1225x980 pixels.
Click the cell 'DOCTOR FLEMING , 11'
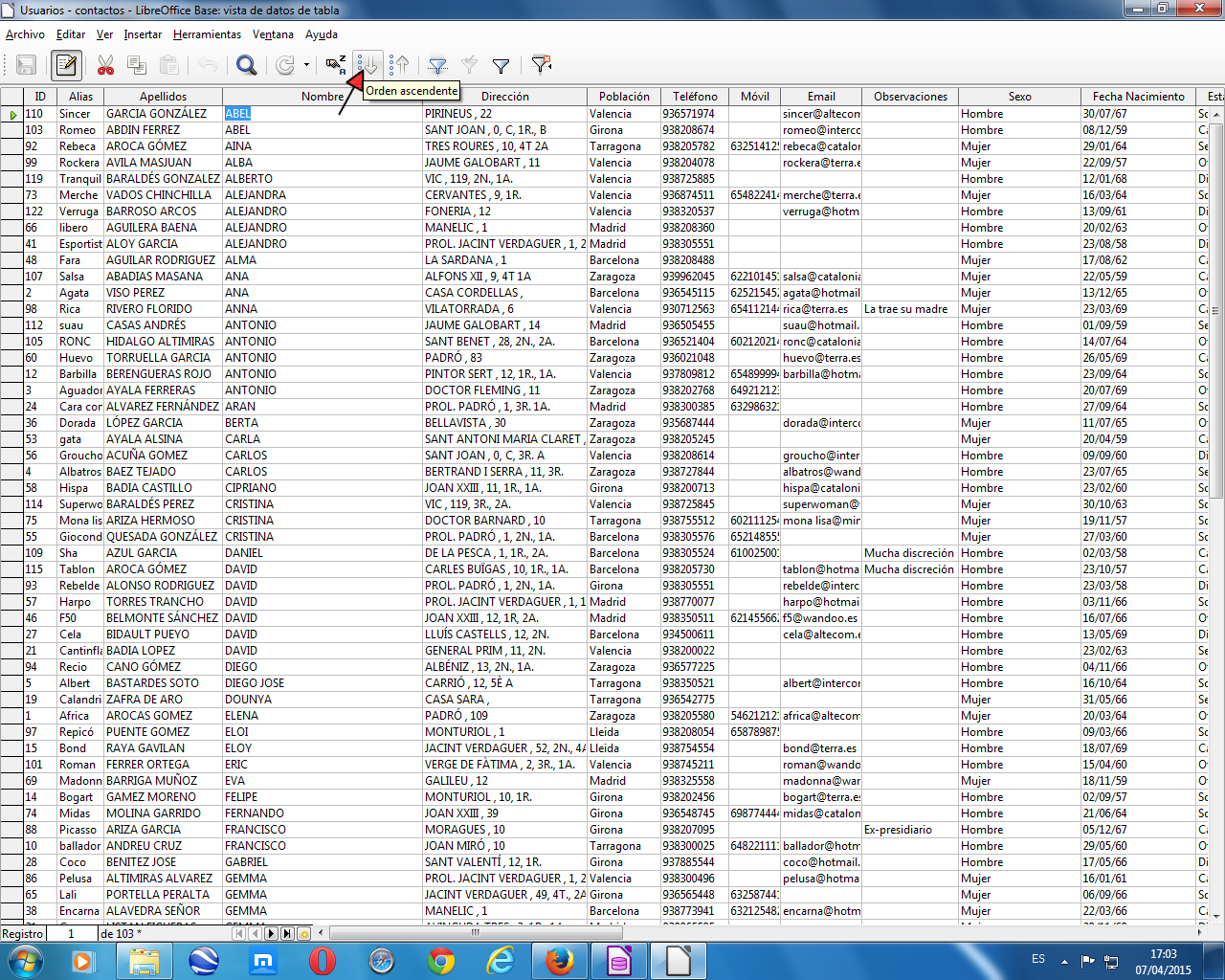click(504, 390)
